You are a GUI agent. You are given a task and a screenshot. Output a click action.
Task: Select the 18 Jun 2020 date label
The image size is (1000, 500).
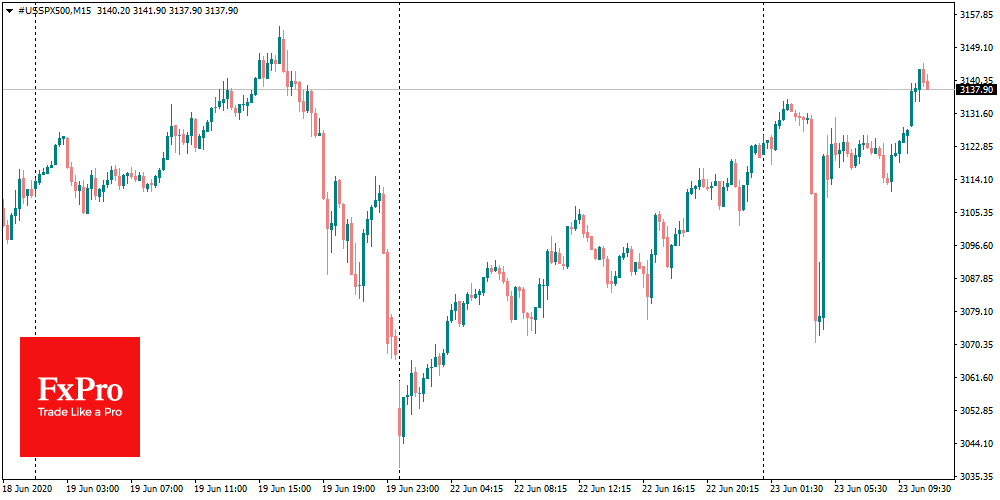point(28,489)
